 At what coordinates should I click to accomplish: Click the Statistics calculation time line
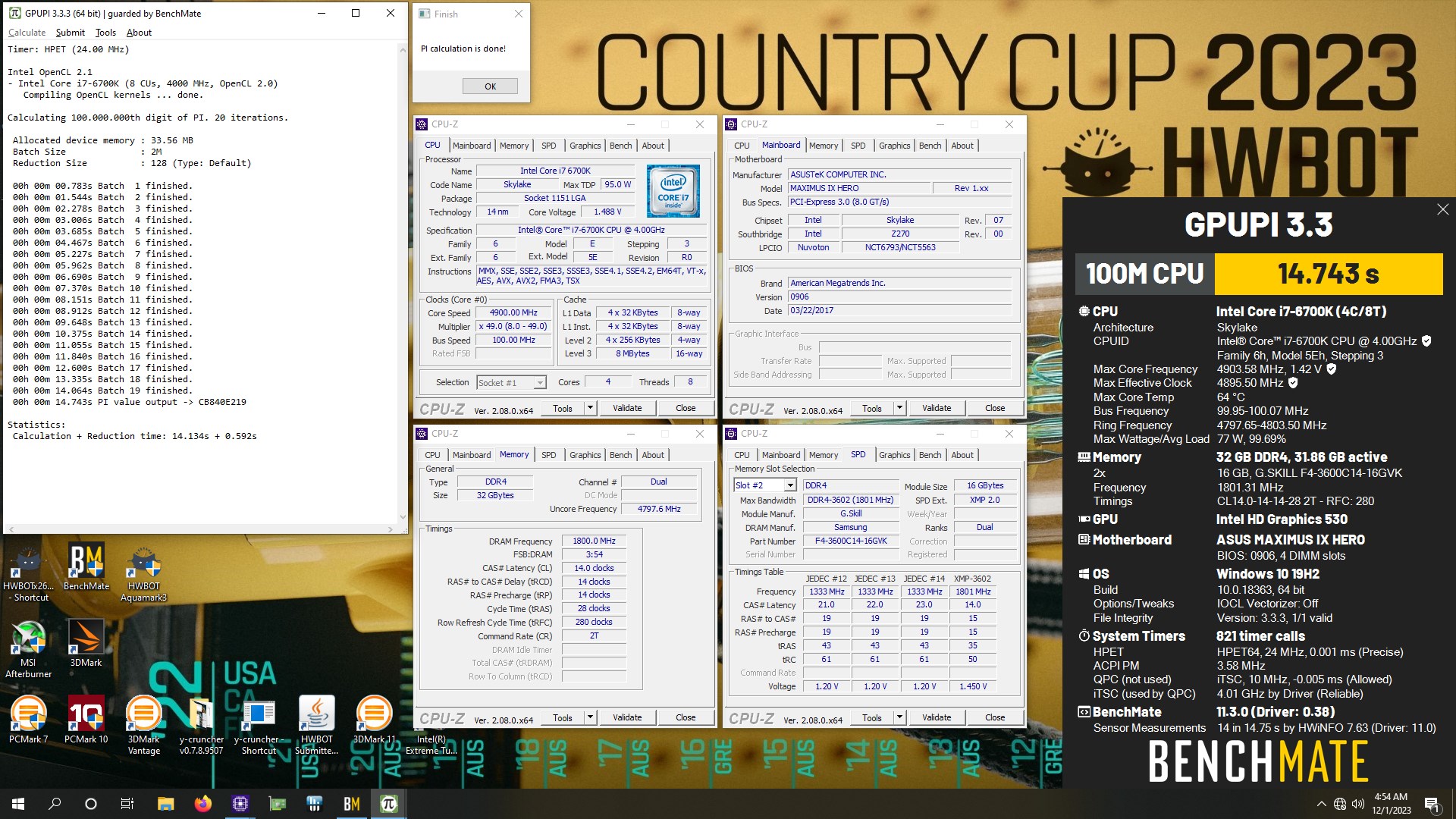coord(134,436)
